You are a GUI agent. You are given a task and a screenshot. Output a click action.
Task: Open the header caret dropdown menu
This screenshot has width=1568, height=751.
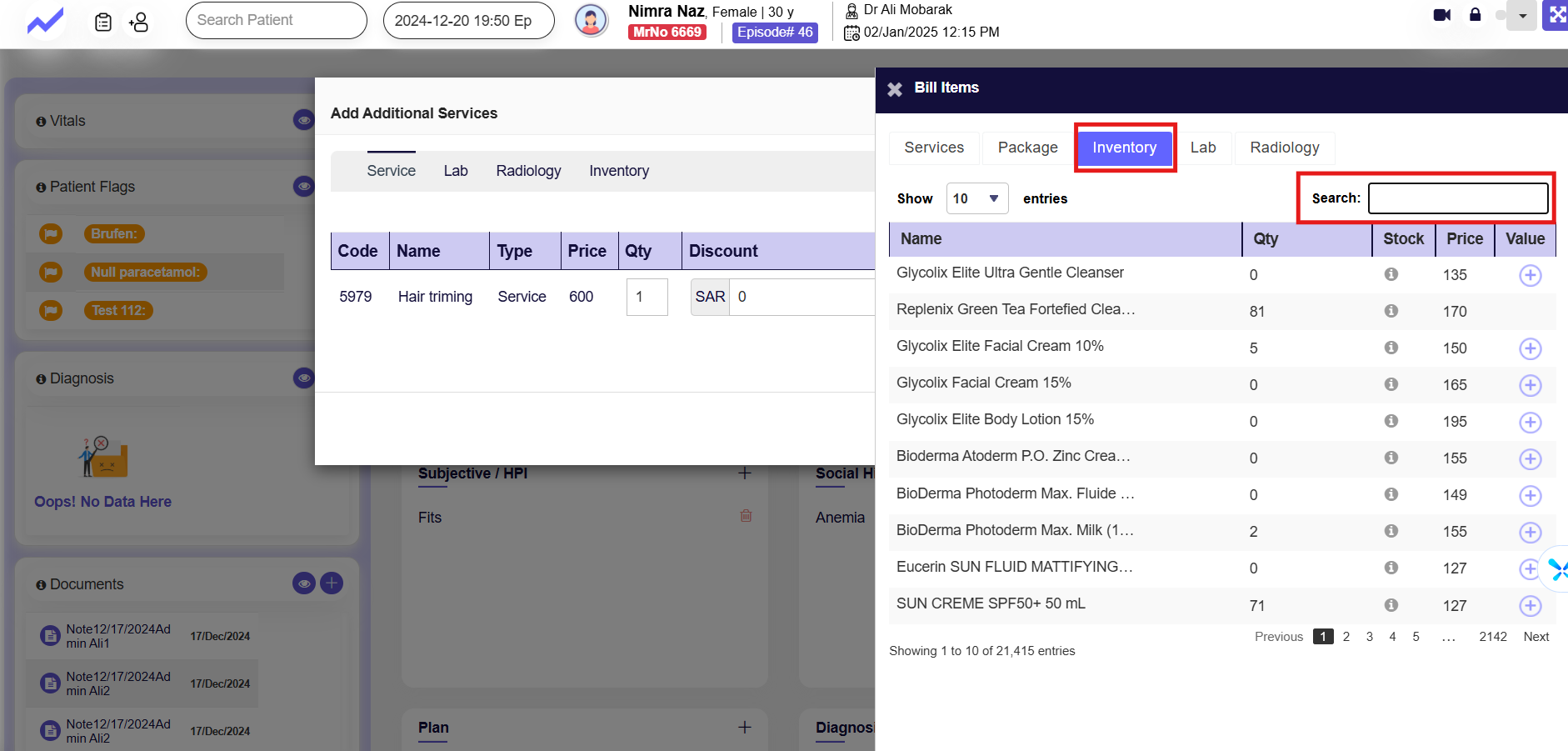(x=1522, y=16)
